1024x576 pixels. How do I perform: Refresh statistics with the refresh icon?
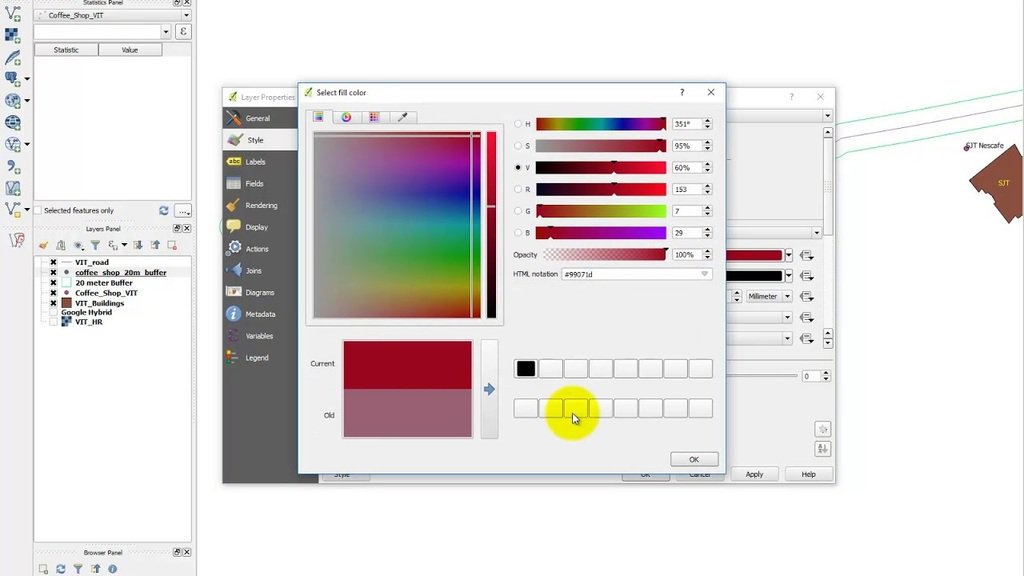tap(164, 210)
